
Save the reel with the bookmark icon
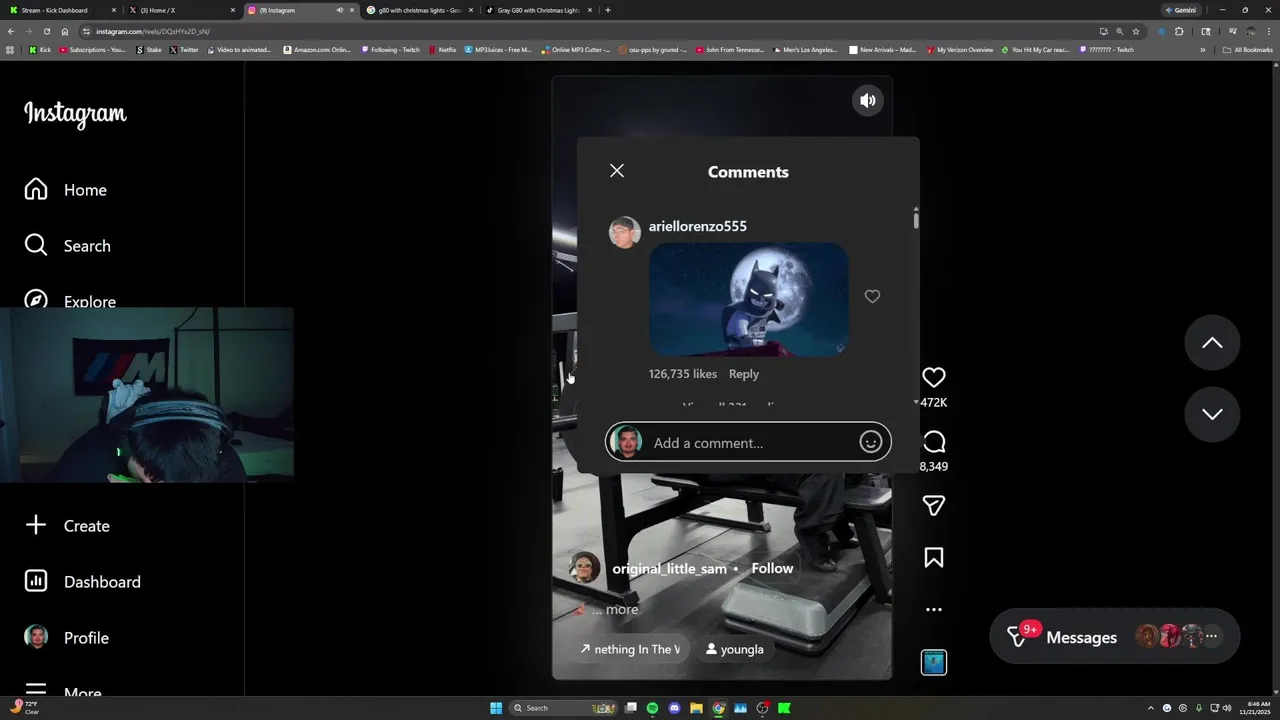tap(934, 557)
